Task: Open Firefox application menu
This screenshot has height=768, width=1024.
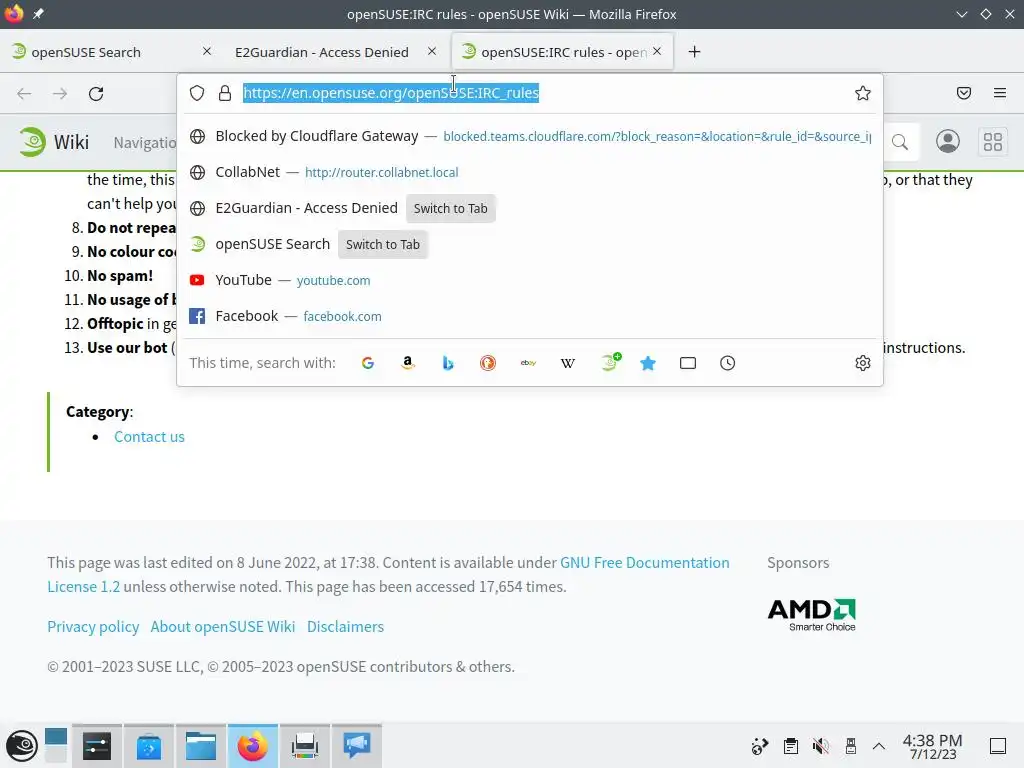Action: (1000, 93)
